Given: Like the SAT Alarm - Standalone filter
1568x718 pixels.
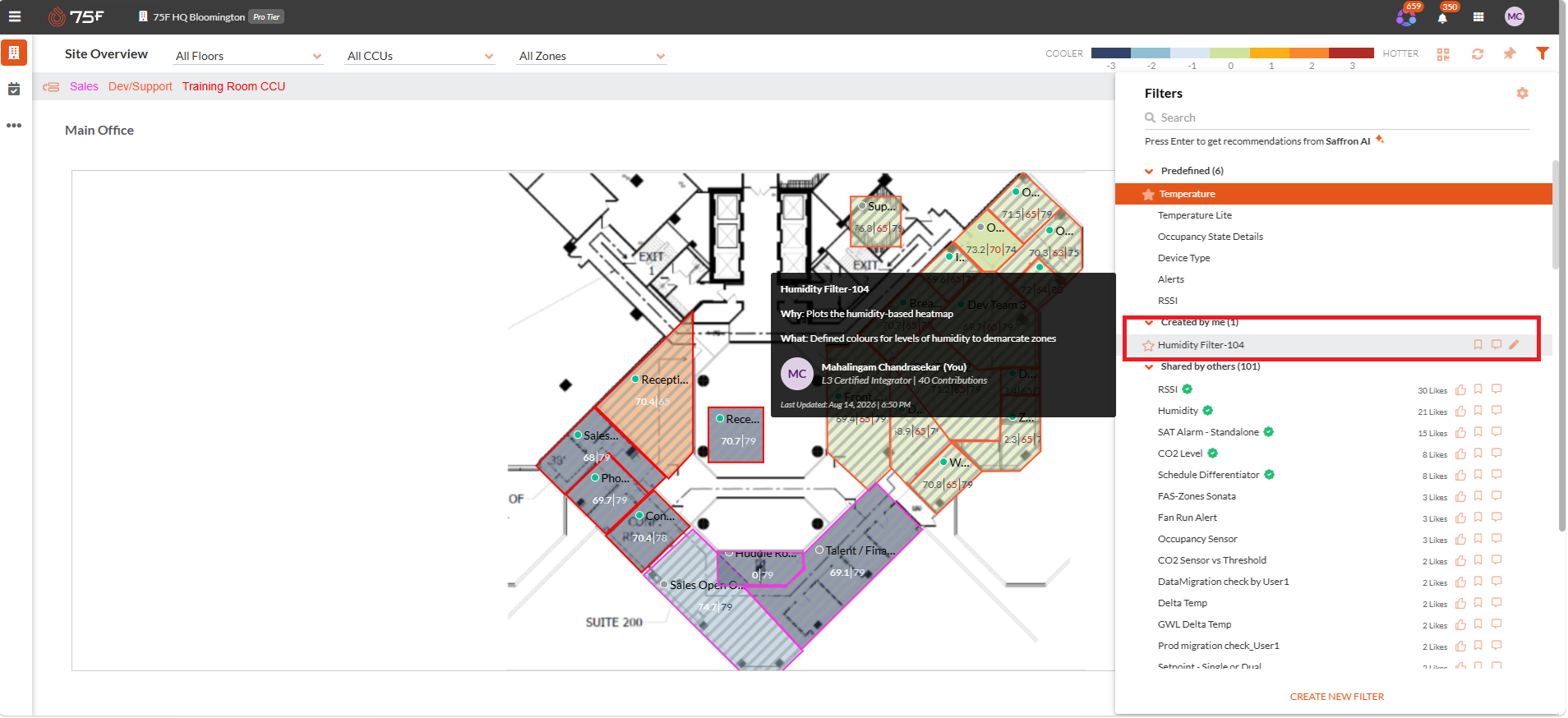Looking at the screenshot, I should (x=1460, y=433).
